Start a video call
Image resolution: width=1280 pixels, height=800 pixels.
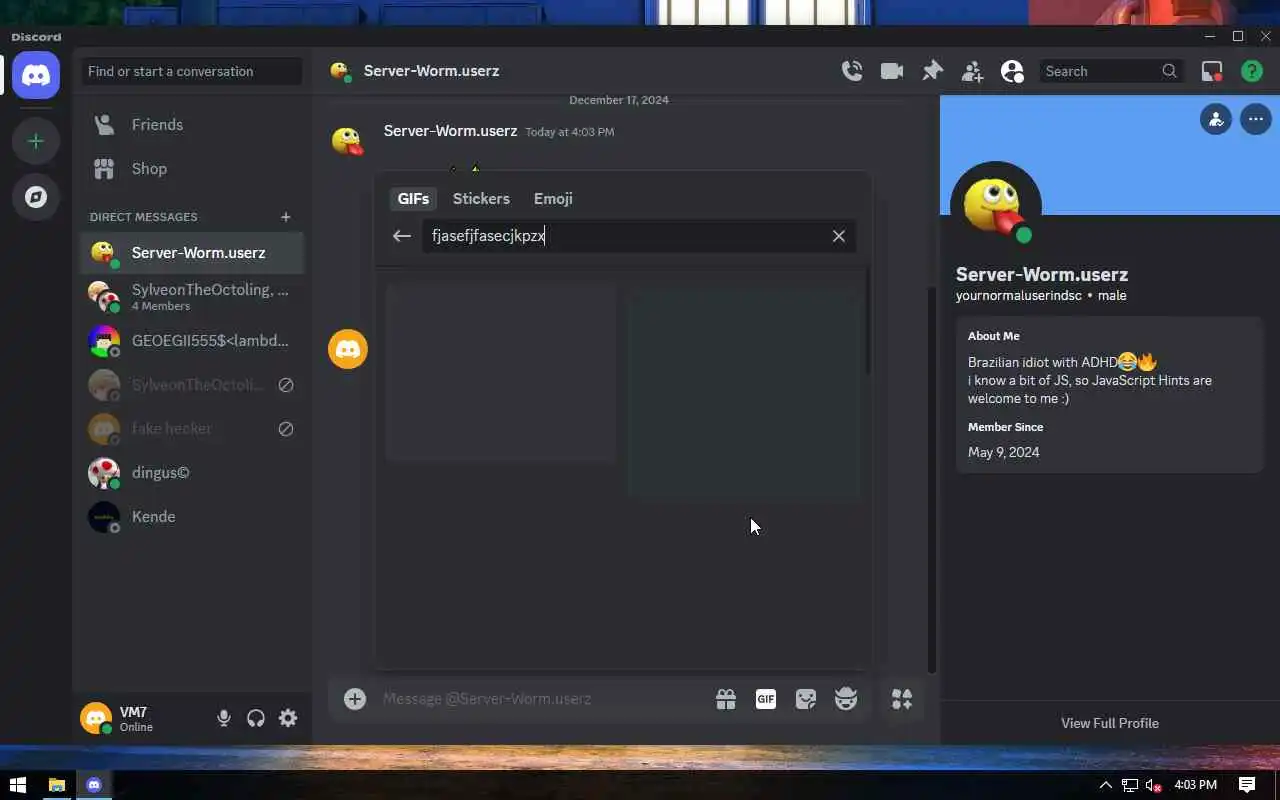click(x=892, y=71)
